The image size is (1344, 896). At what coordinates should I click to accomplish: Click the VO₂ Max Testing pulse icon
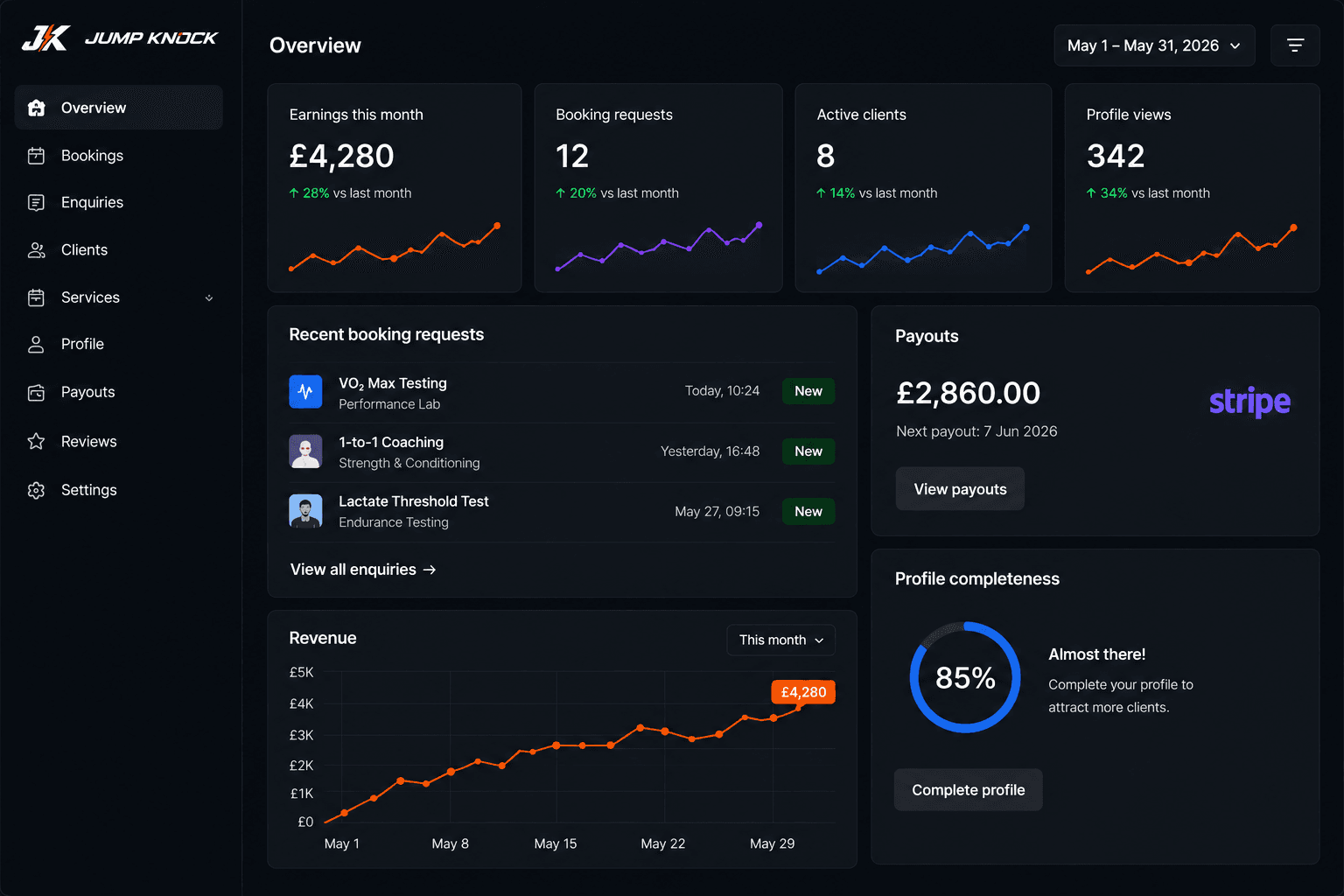coord(305,391)
